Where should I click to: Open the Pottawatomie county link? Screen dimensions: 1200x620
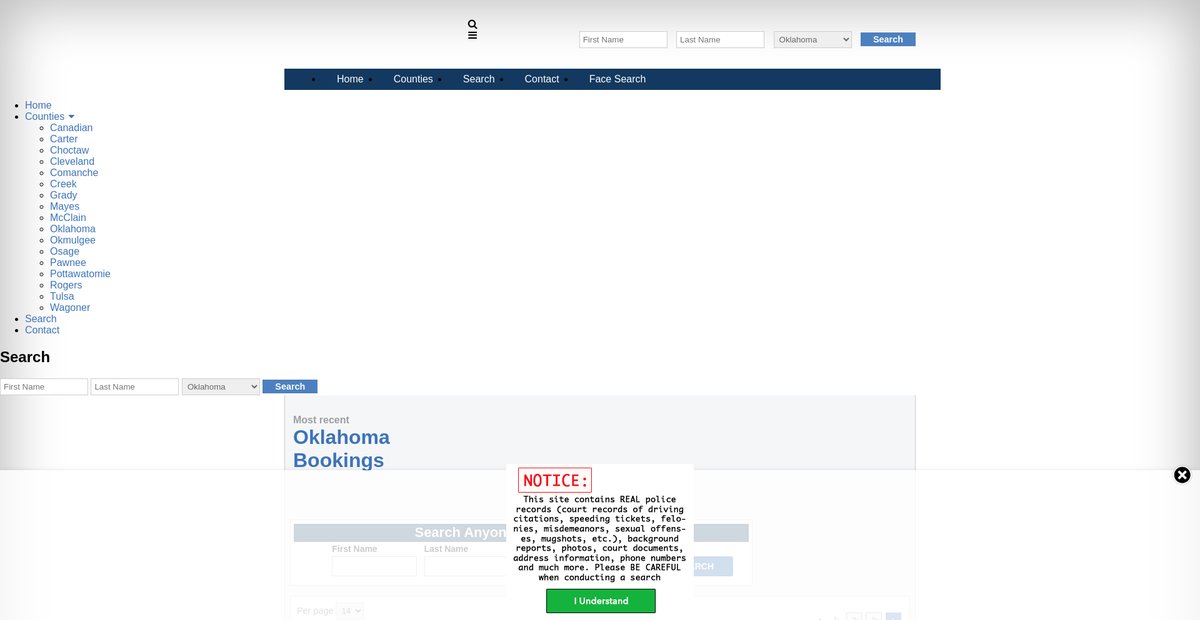tap(80, 274)
